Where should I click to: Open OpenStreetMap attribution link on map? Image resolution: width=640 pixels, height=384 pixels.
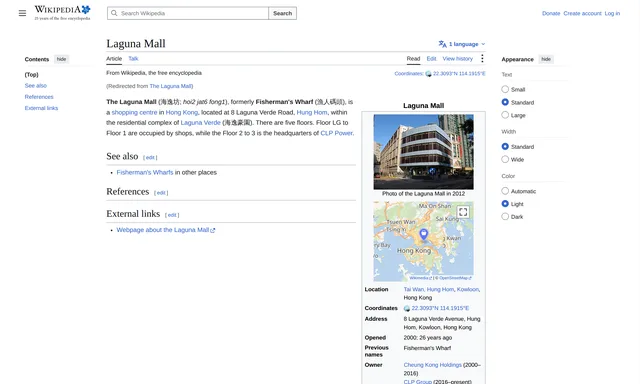coord(455,278)
